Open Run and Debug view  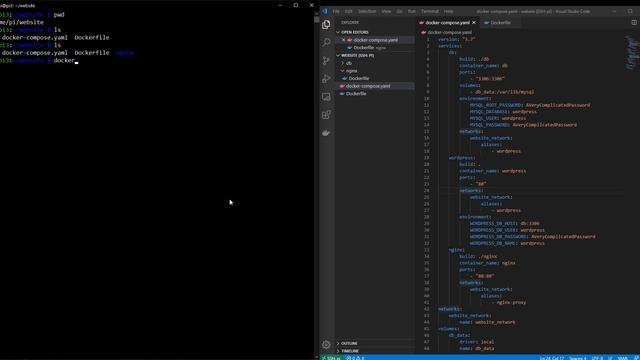[326, 78]
